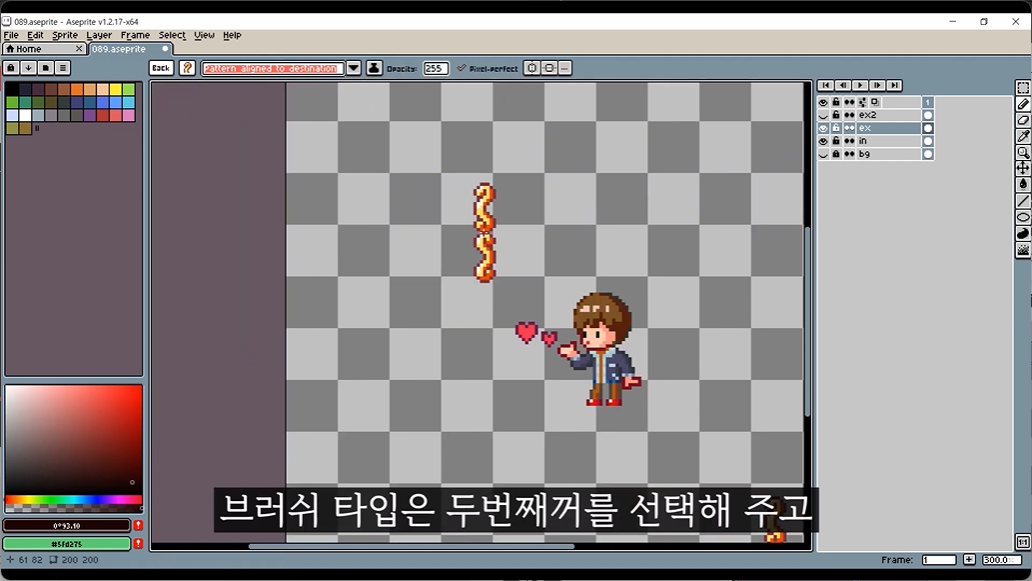Click the Opacity value field
Screen dimensions: 1032x581
pyautogui.click(x=435, y=68)
